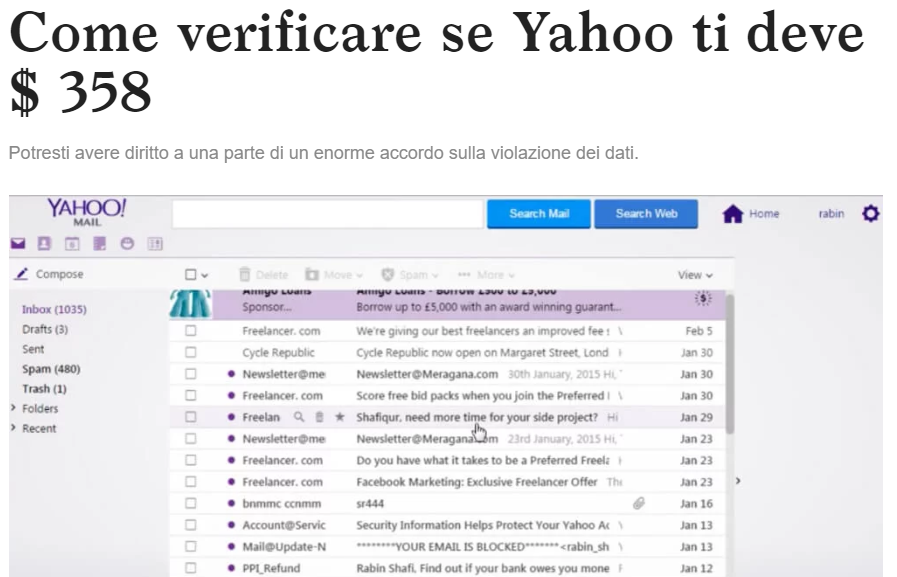Open the View dropdown

click(x=695, y=275)
